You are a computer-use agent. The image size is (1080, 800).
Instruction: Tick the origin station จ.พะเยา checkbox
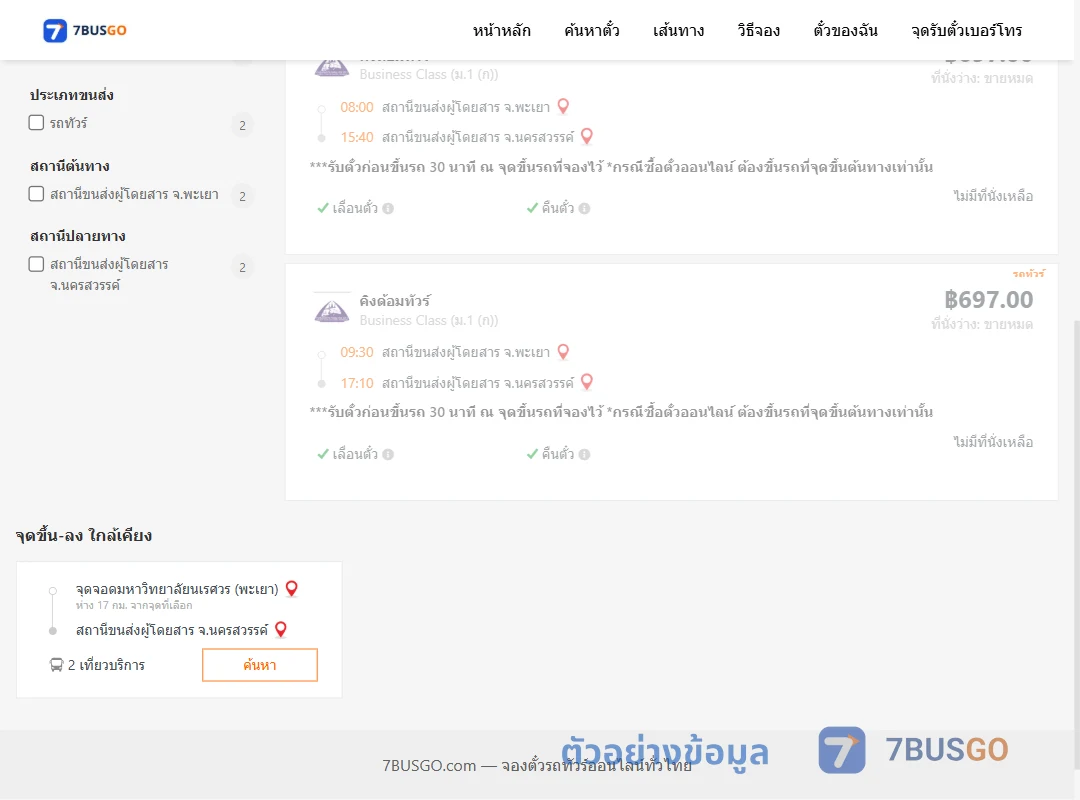coord(37,194)
